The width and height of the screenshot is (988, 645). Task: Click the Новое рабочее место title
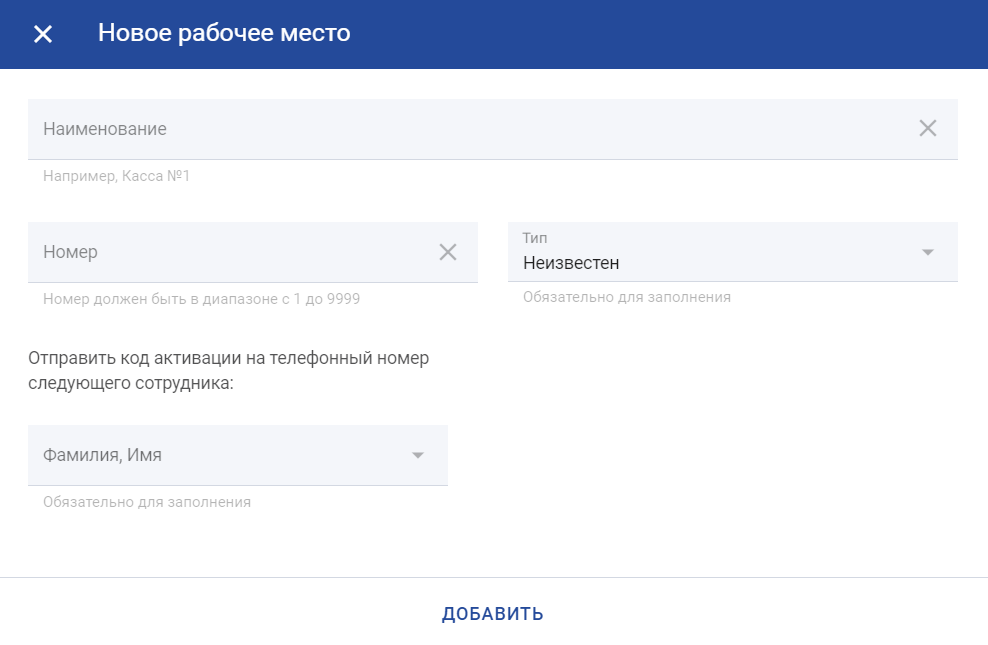224,33
